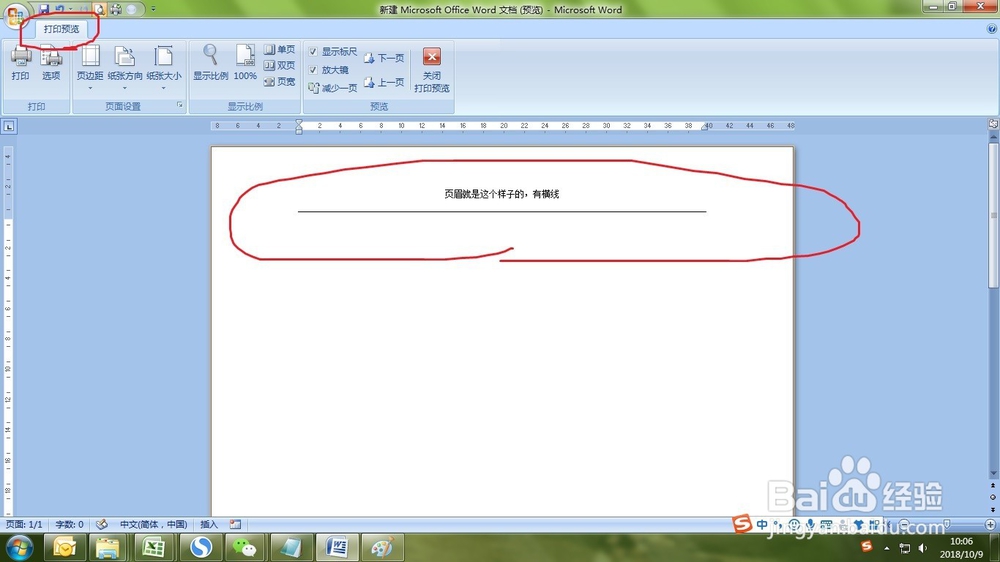Click next page double-arrow below scrollbar
Image resolution: width=1000 pixels, height=562 pixels.
pyautogui.click(x=993, y=510)
